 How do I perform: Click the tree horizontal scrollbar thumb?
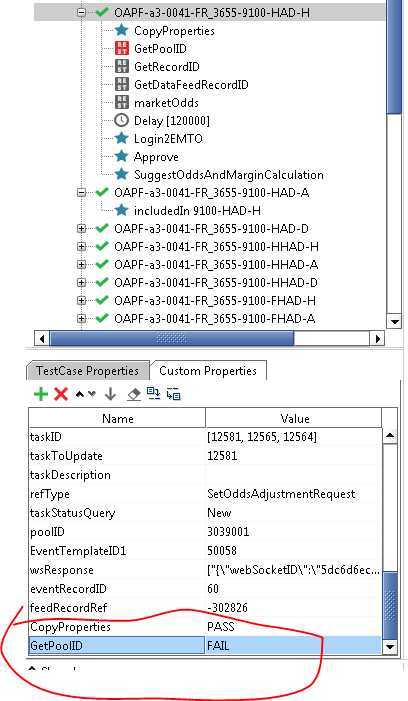click(x=172, y=338)
